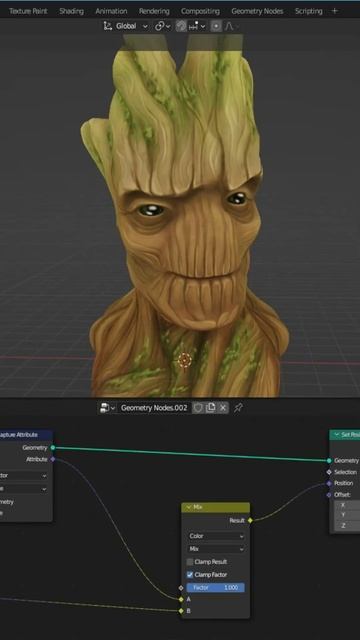Click the Offset Y value field
The height and width of the screenshot is (640, 360).
pos(347,515)
